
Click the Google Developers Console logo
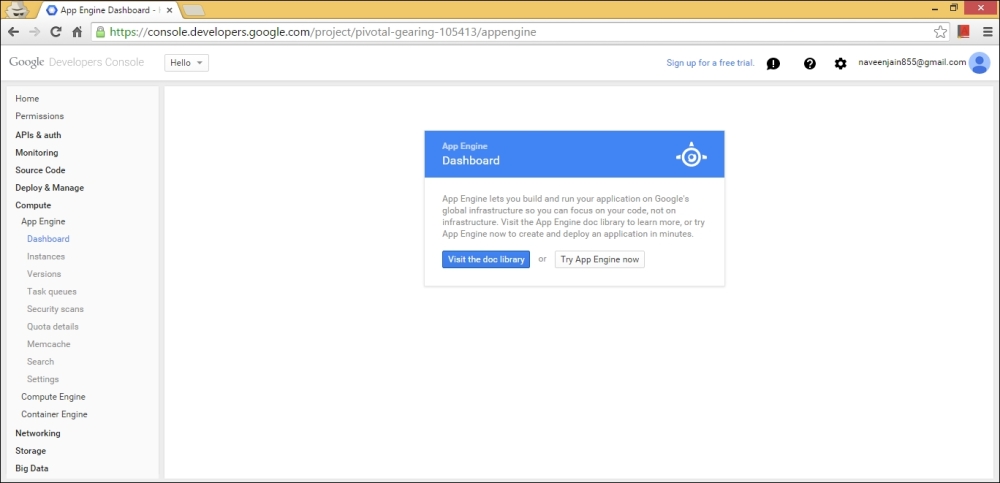pyautogui.click(x=77, y=62)
